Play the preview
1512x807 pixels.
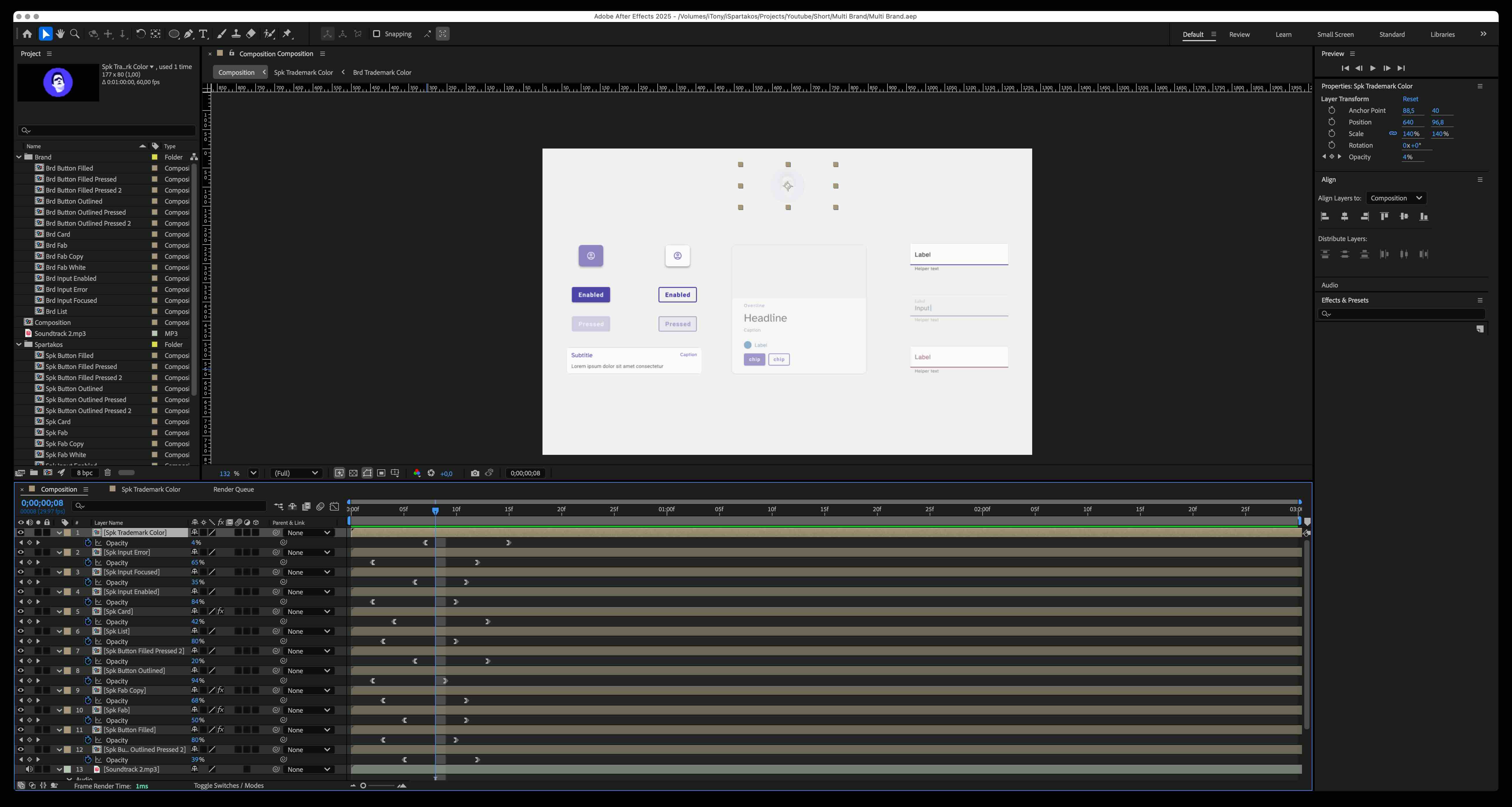1372,68
